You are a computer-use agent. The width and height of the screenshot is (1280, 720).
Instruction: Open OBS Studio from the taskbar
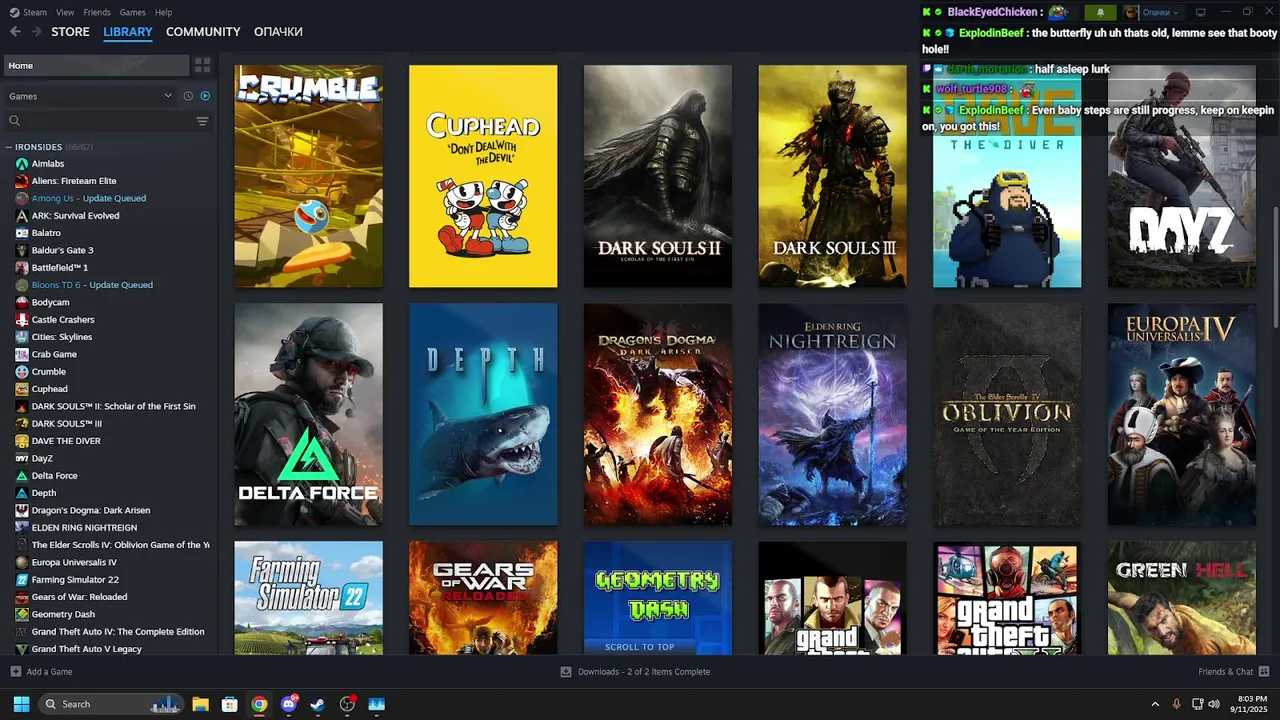pyautogui.click(x=347, y=704)
